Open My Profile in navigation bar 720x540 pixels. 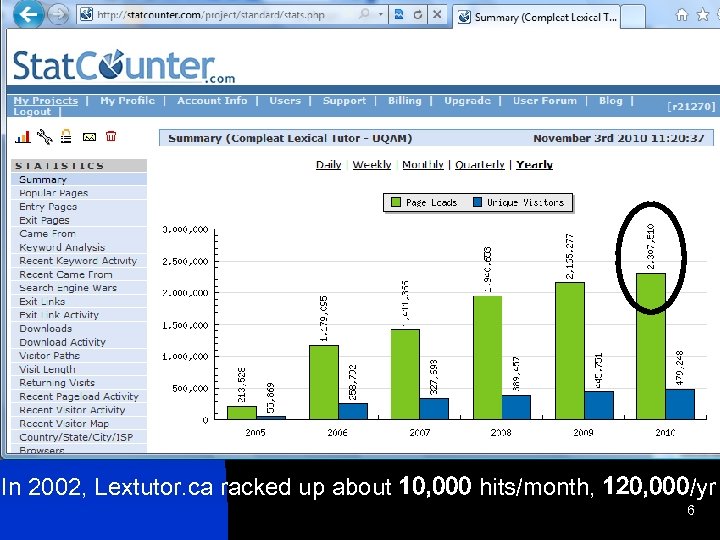click(127, 101)
